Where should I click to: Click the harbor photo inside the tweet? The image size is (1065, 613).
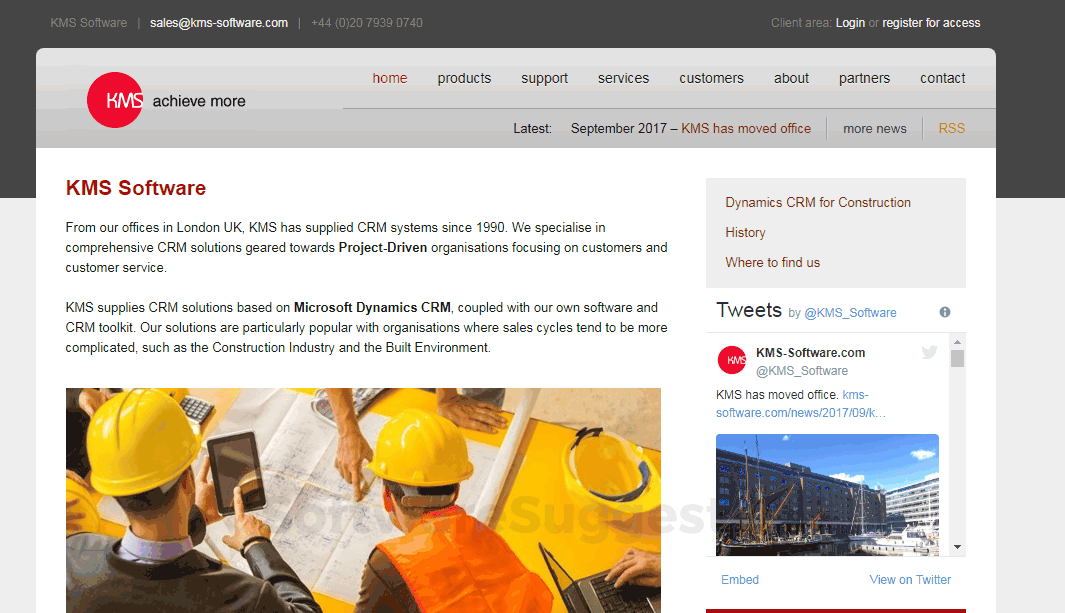tap(827, 494)
